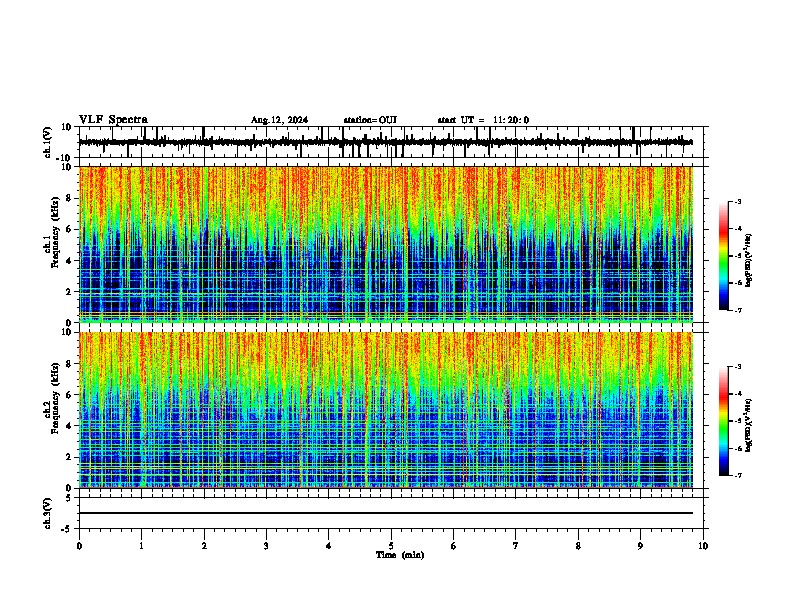Select the "start UT = 11:20: 0" text
Screen dimensions: 792x612
[x=483, y=120]
